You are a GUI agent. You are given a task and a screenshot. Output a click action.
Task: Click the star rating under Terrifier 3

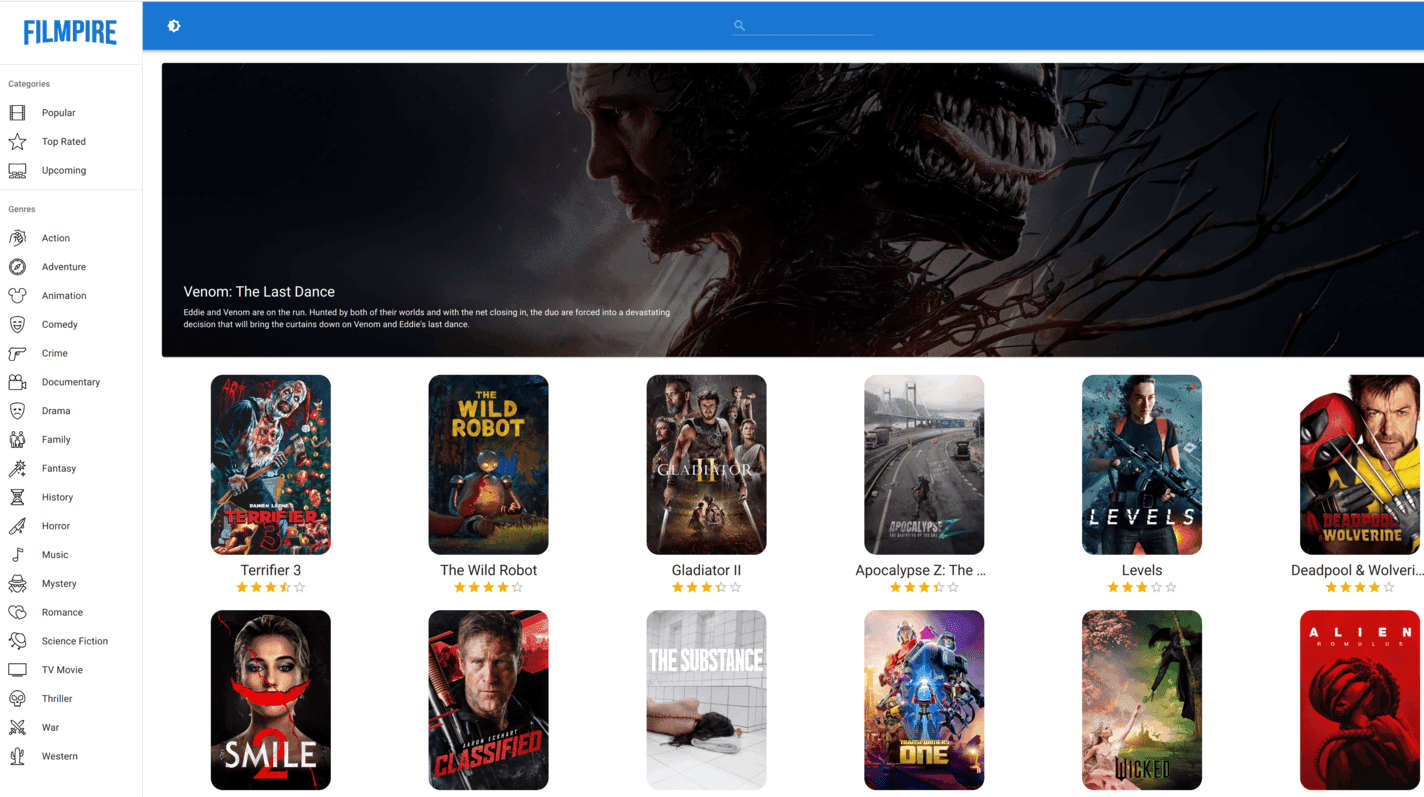point(271,588)
